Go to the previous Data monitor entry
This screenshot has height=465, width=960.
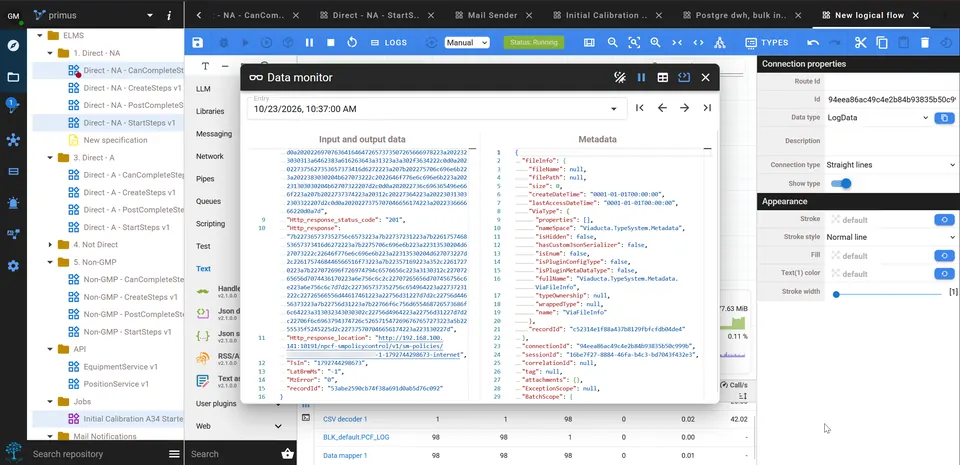(662, 108)
